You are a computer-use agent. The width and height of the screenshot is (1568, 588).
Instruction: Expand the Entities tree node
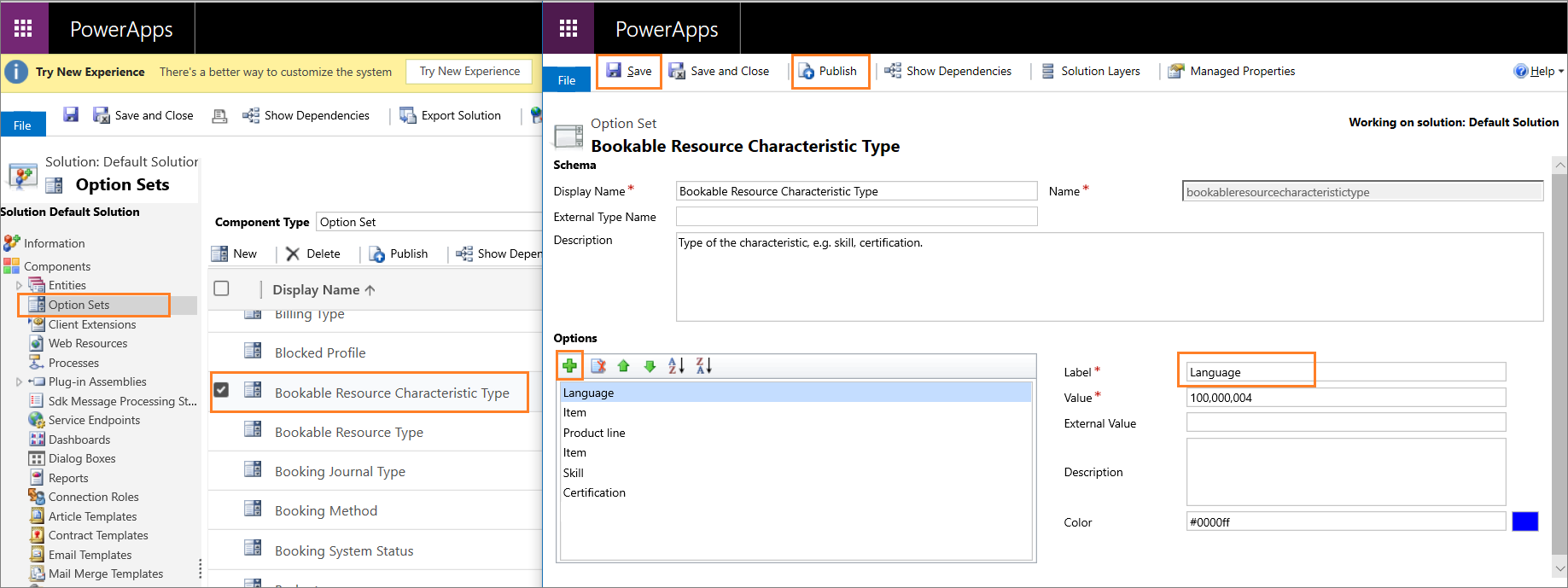19,286
